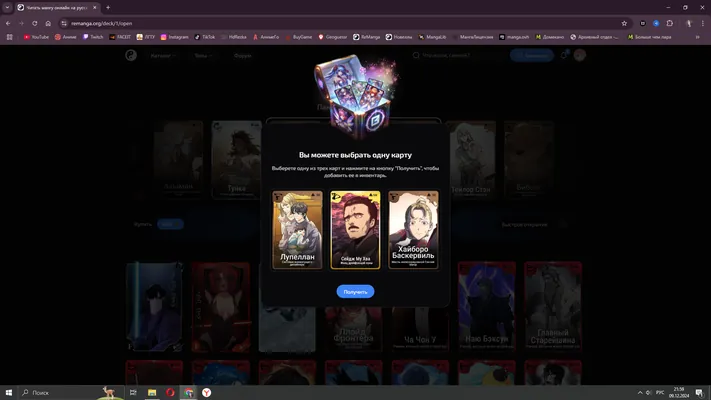Open the ReManga bookmark
Screen dimensions: 711x400
pyautogui.click(x=367, y=37)
